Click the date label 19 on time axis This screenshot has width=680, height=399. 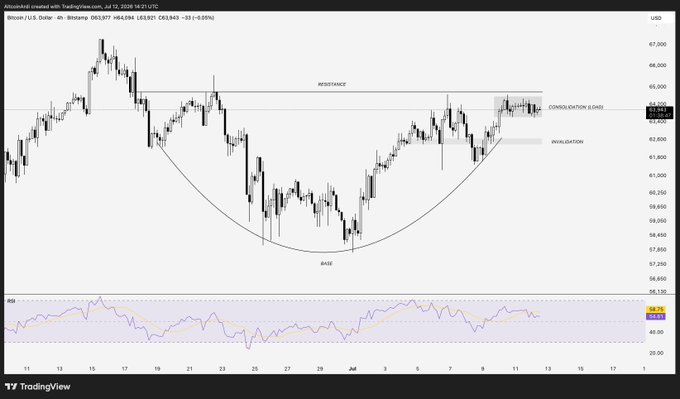point(157,369)
